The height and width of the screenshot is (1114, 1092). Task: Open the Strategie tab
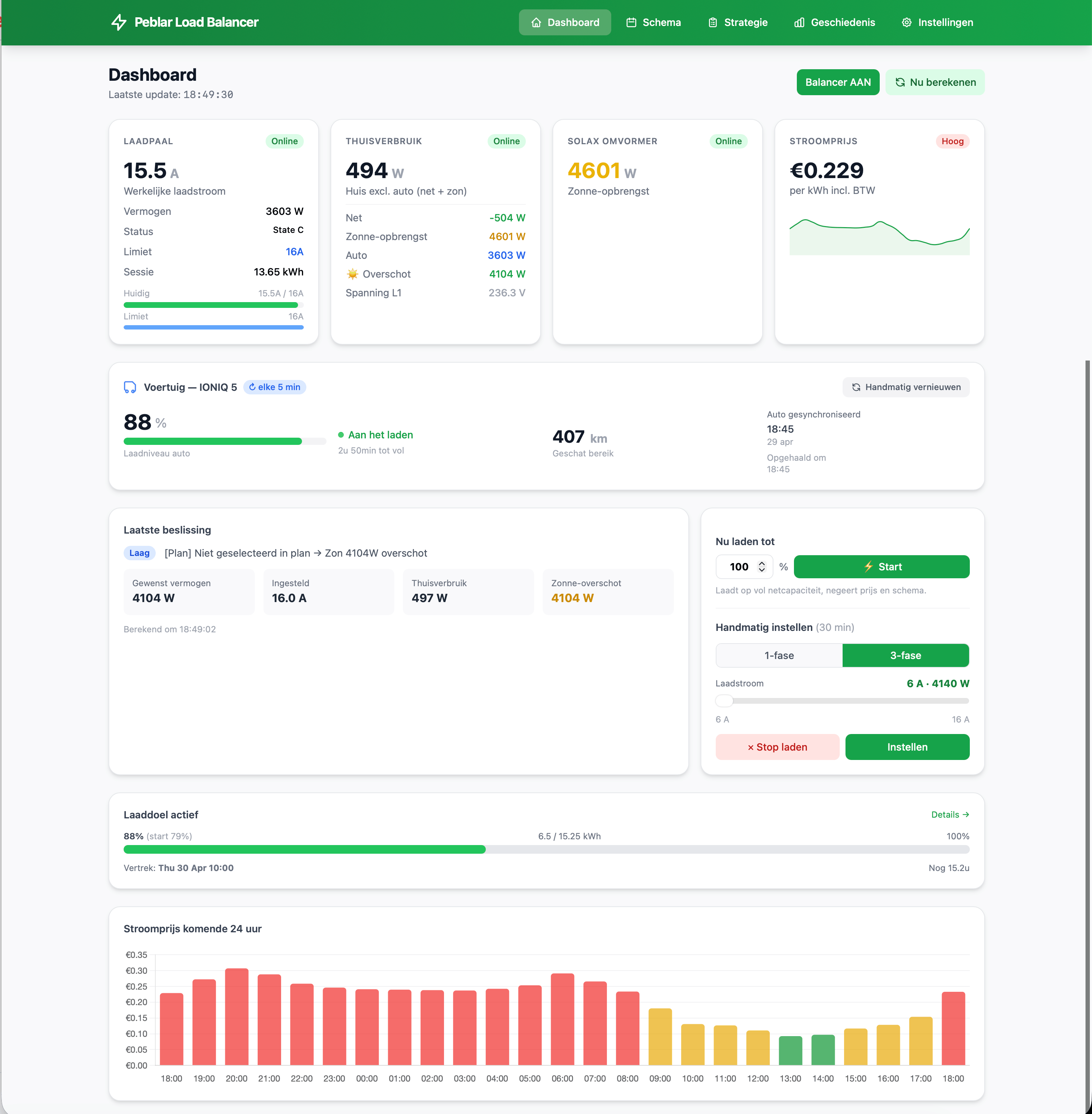pos(738,22)
